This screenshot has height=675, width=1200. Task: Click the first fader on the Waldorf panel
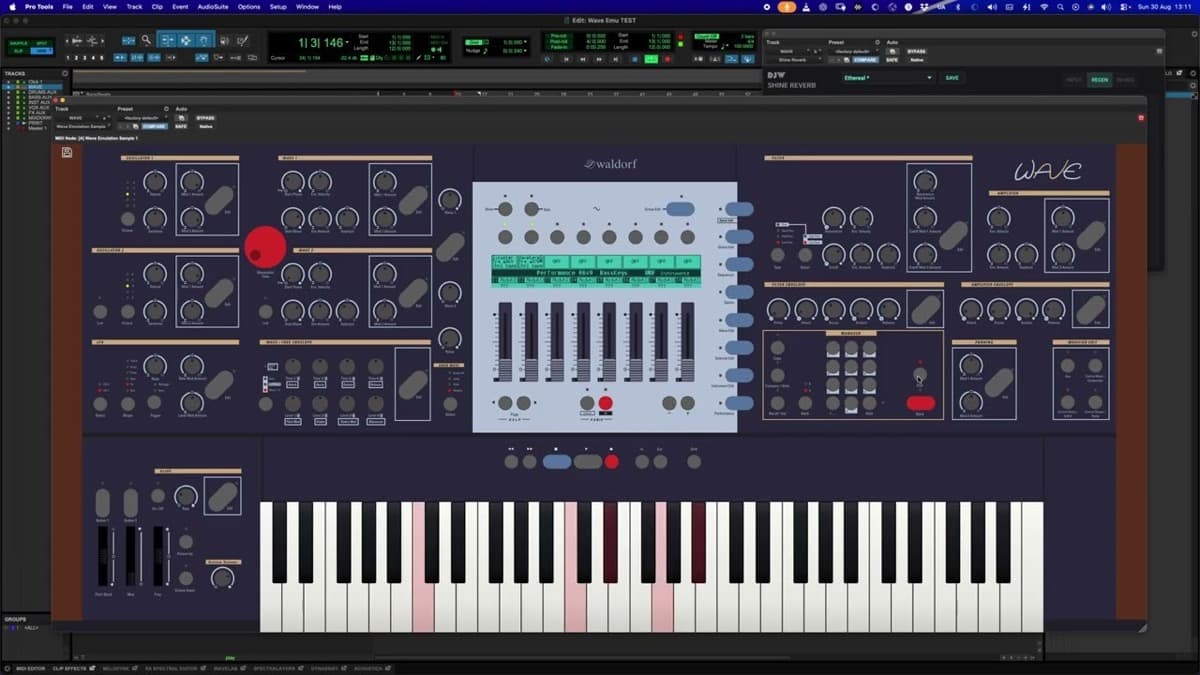click(x=505, y=342)
